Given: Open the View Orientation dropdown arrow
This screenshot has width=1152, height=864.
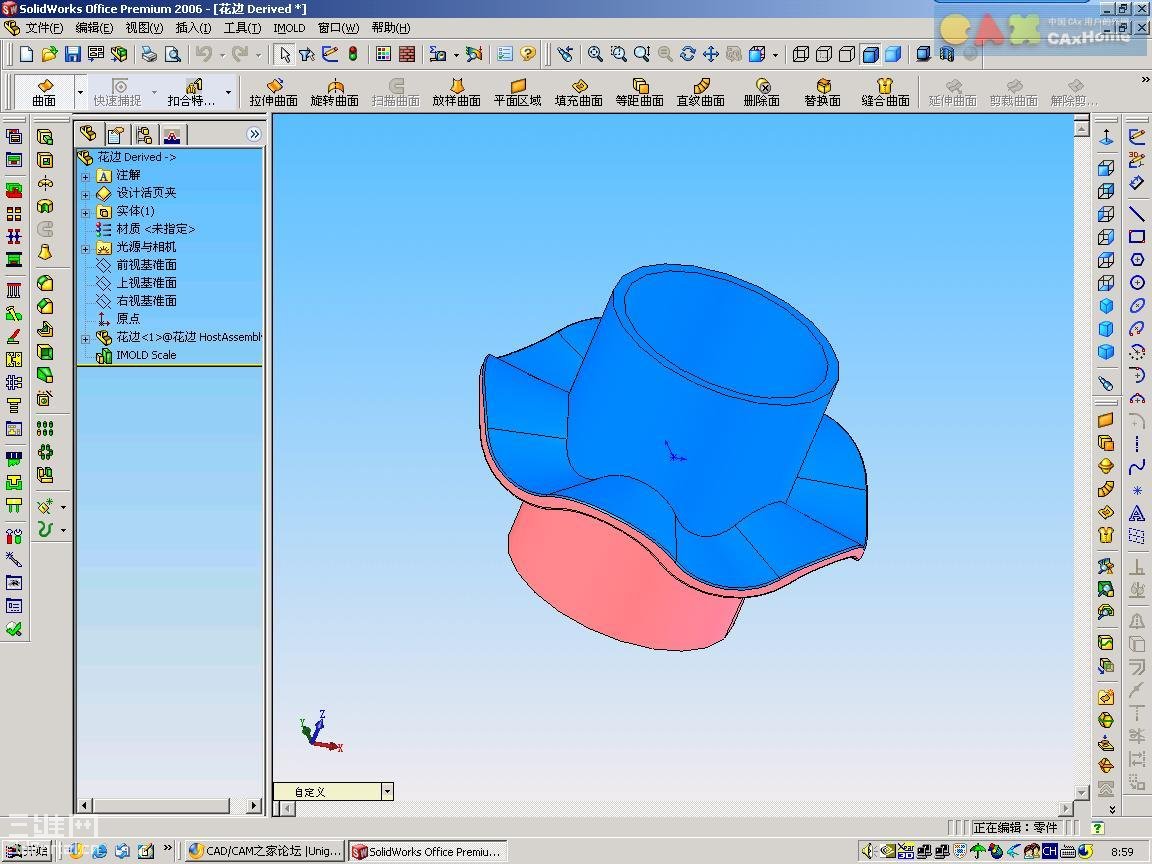Looking at the screenshot, I should point(775,55).
